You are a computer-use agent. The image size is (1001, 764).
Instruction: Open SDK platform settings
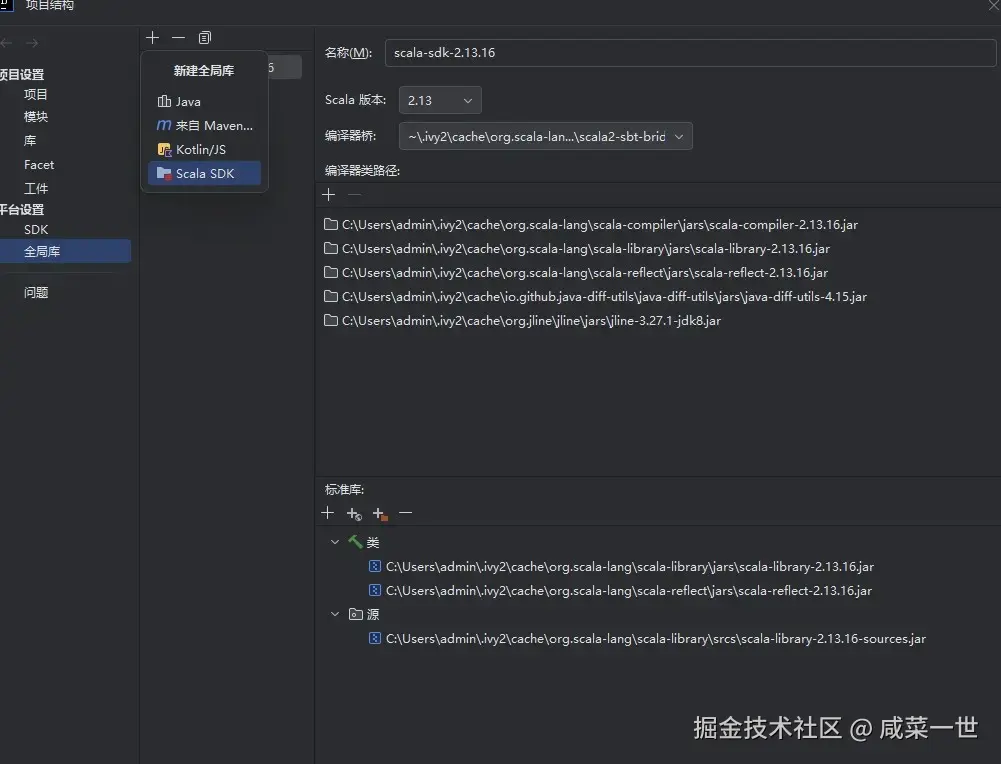36,229
